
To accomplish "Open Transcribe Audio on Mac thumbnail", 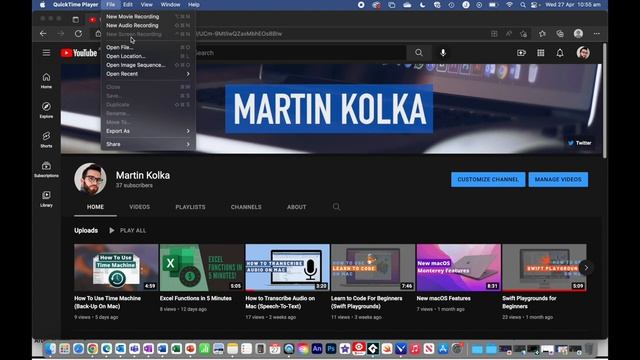I will tap(287, 267).
